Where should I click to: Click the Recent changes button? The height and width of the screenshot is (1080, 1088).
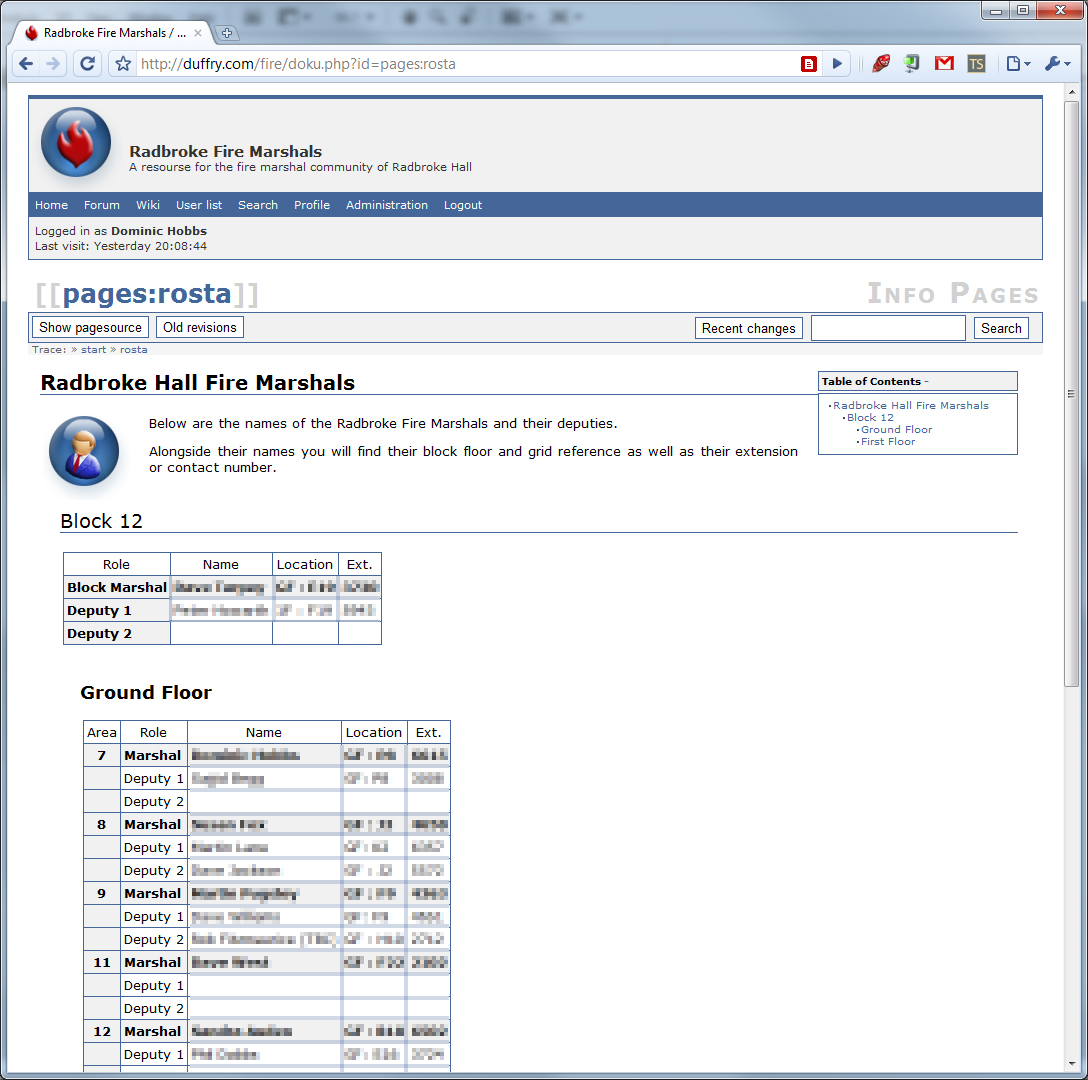tap(748, 328)
